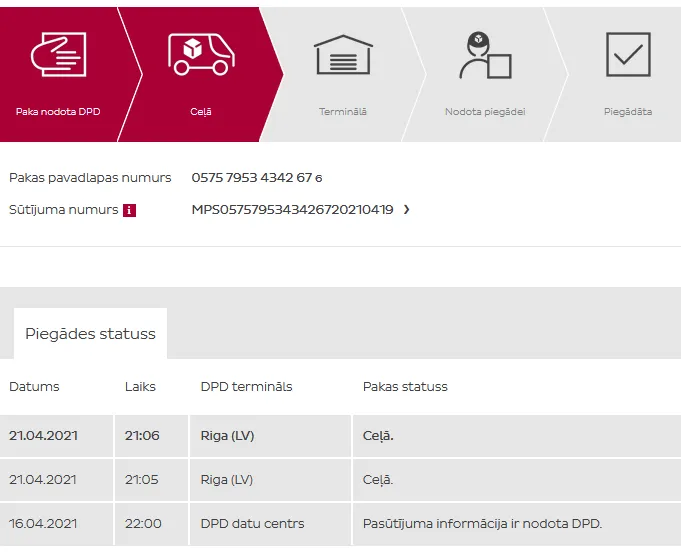Click shipment number MPS0575795343426720210419
Screen dimensions: 681x553
(292, 210)
